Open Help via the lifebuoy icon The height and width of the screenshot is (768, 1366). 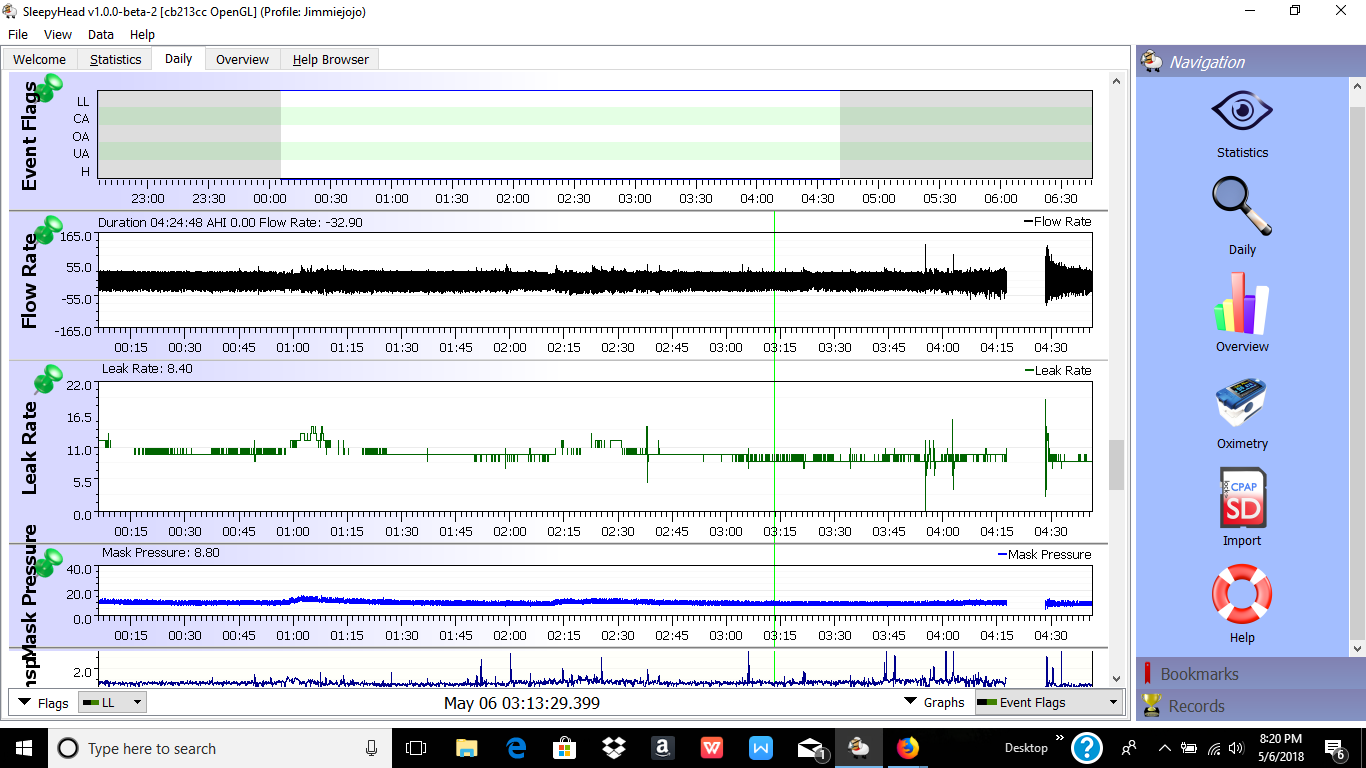pos(1242,594)
